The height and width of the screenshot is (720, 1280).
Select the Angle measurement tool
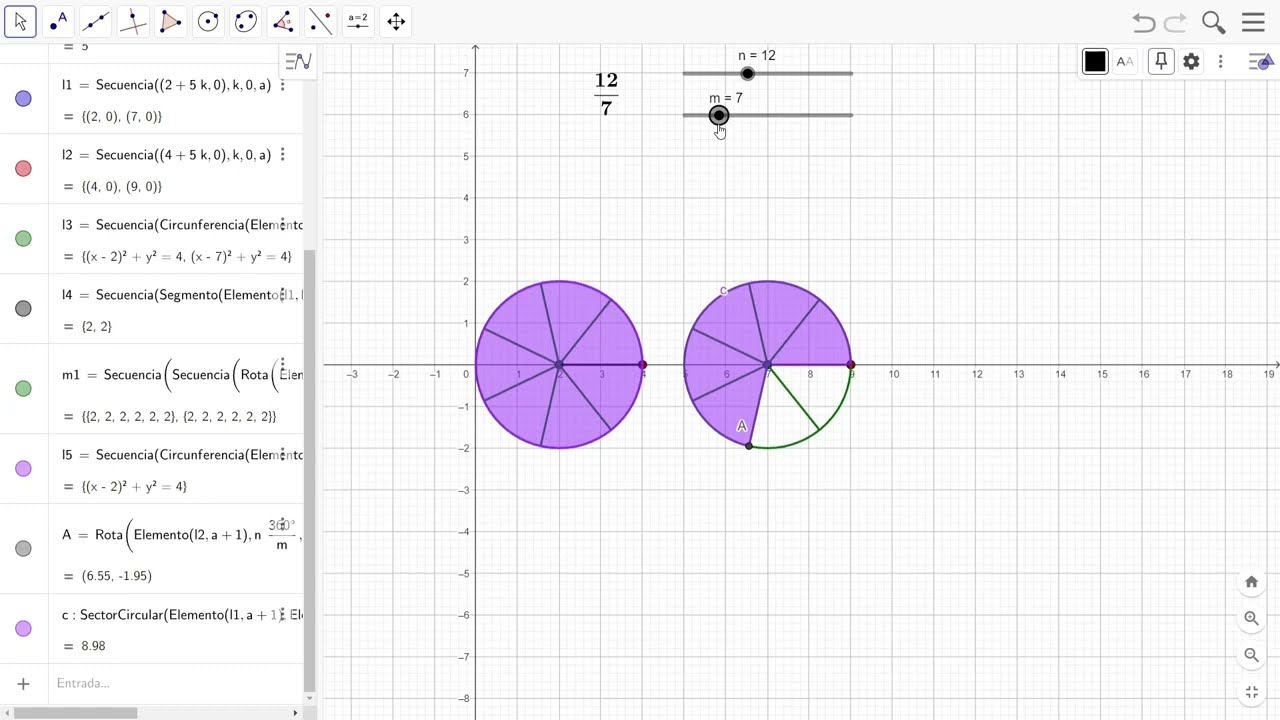click(283, 21)
